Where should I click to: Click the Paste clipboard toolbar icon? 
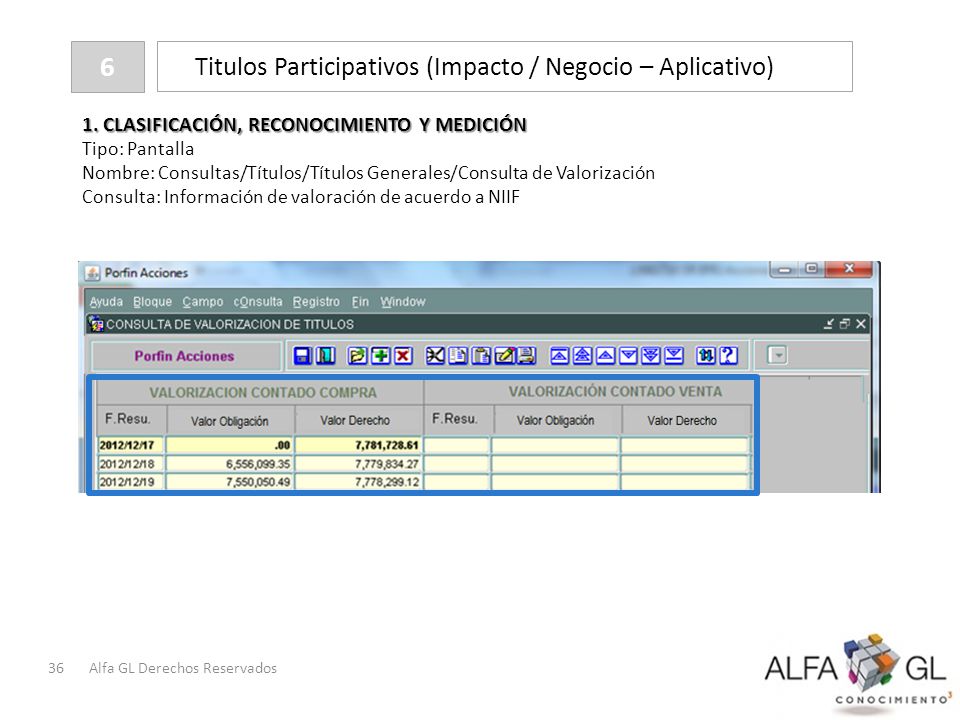(x=481, y=356)
